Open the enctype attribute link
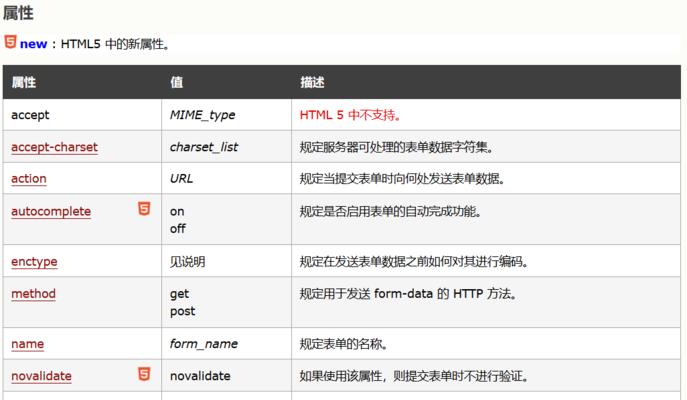 click(x=34, y=262)
